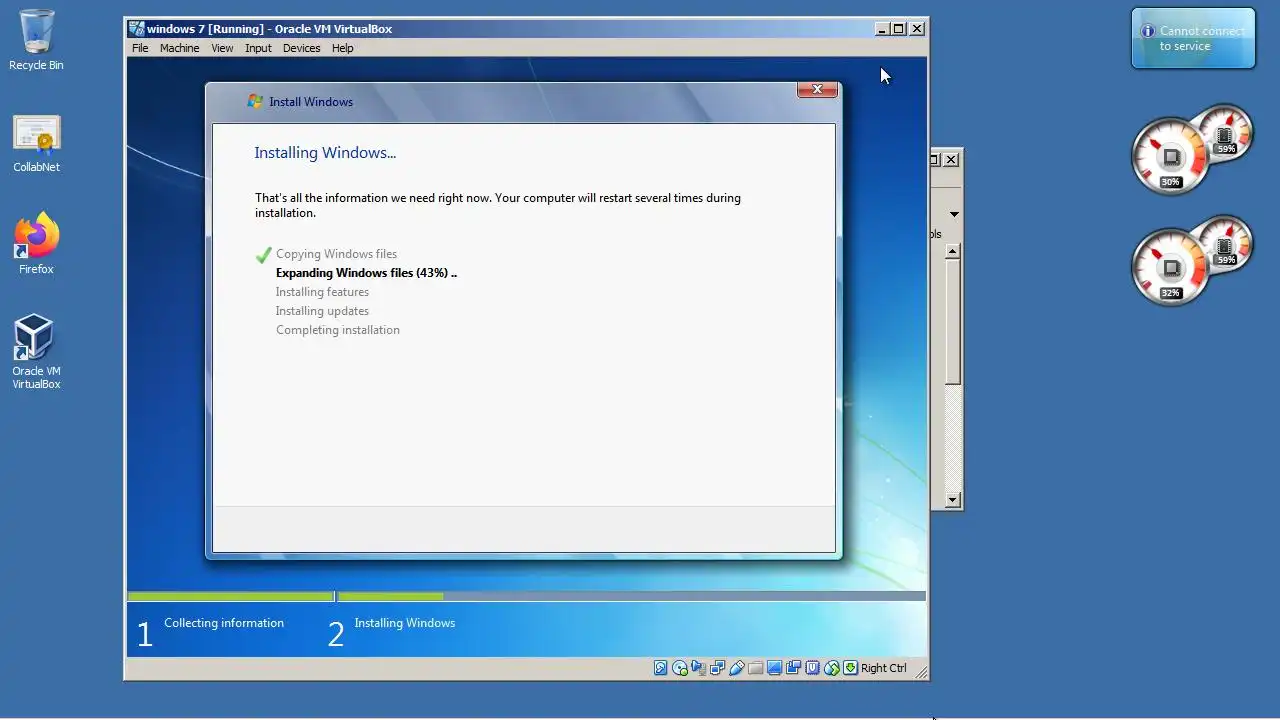Click the hard disk activity icon in VirtualBox status bar
Screen dimensions: 1280x720
(660, 668)
